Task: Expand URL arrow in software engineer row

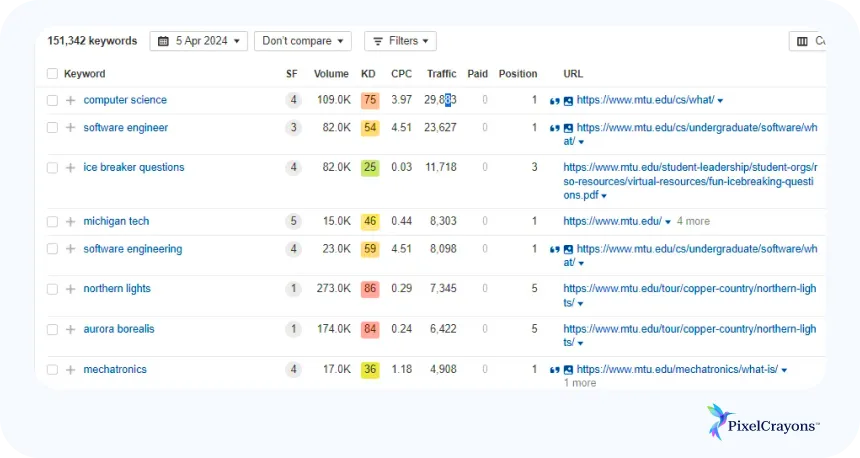Action: click(x=581, y=142)
